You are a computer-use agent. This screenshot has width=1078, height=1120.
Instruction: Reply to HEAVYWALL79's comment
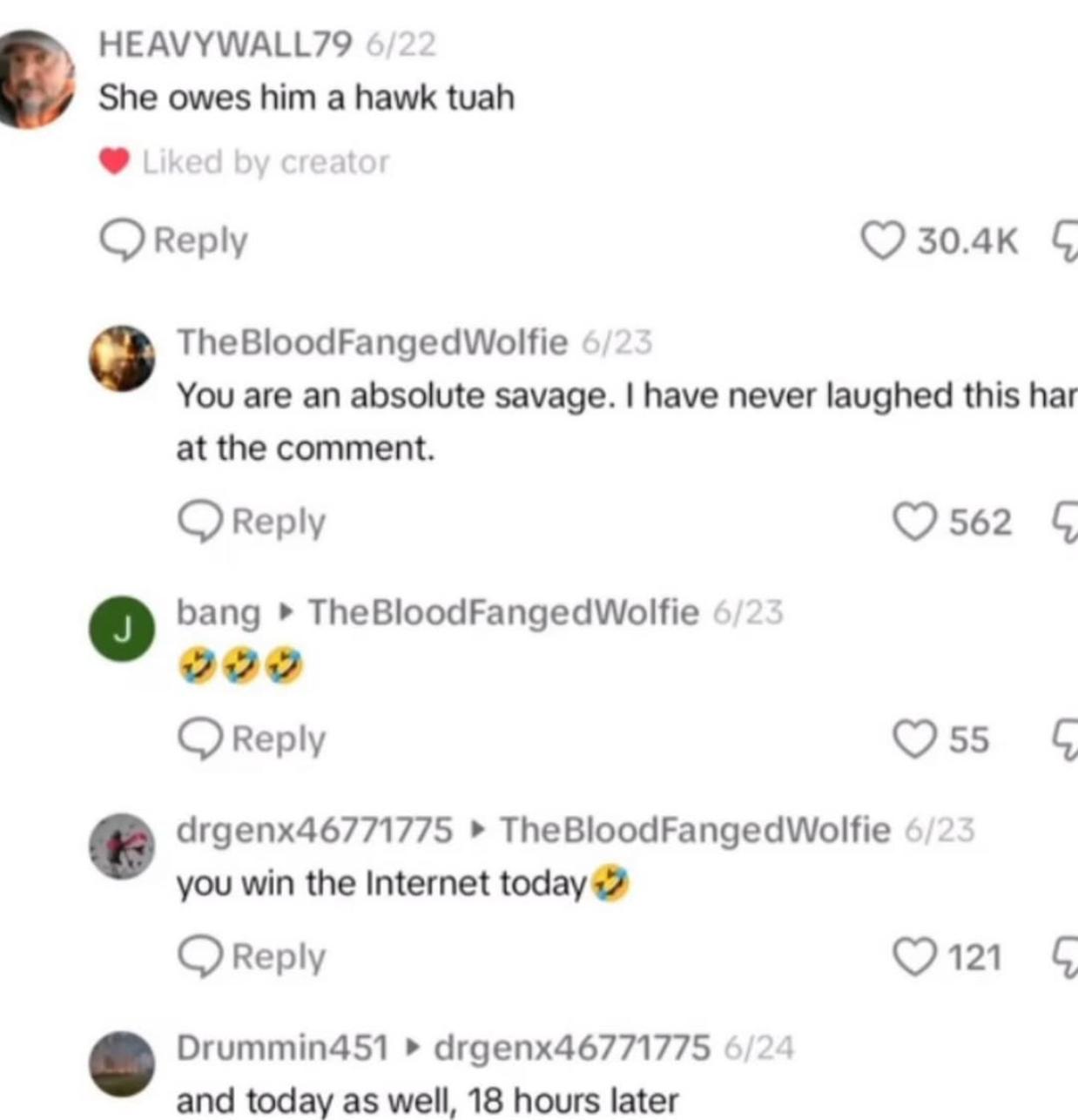(174, 240)
